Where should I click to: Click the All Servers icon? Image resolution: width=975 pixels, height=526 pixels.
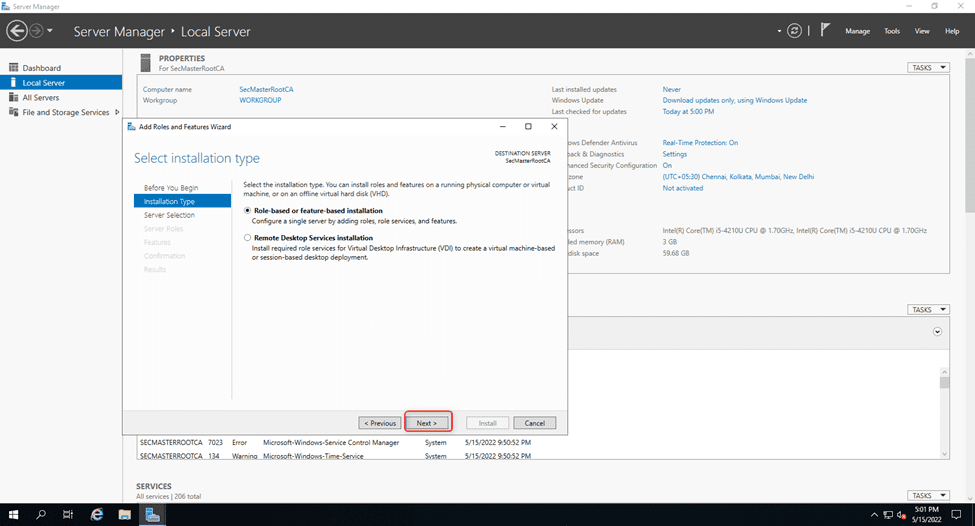pos(13,97)
